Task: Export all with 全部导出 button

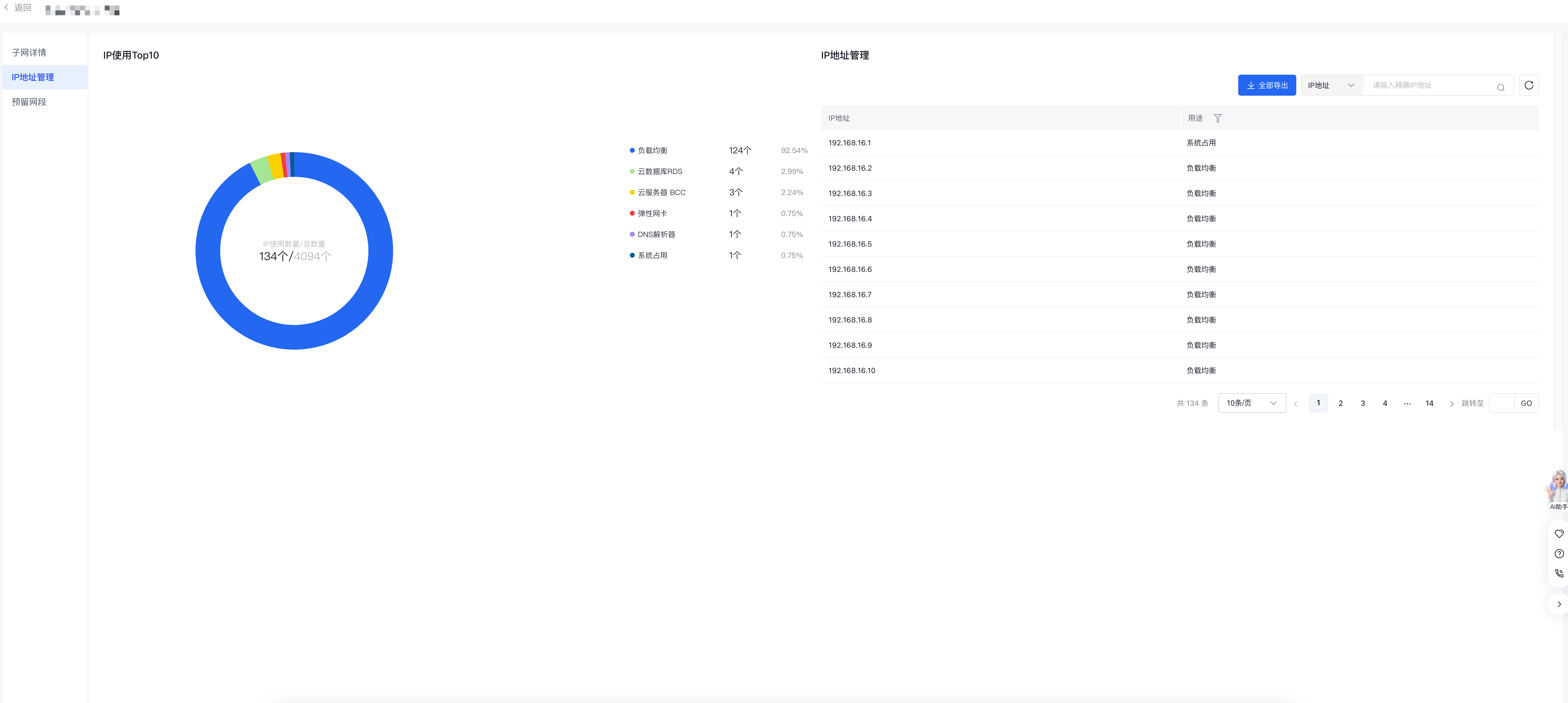Action: (x=1267, y=85)
